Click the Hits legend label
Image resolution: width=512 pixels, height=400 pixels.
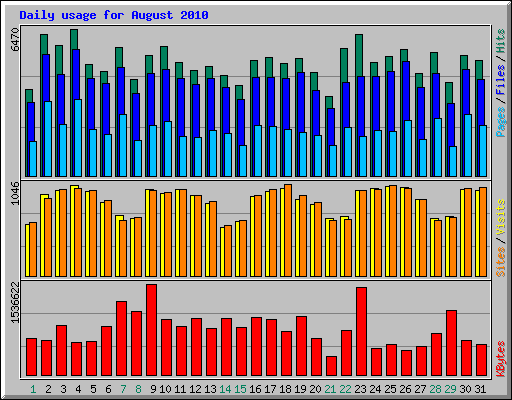click(500, 41)
